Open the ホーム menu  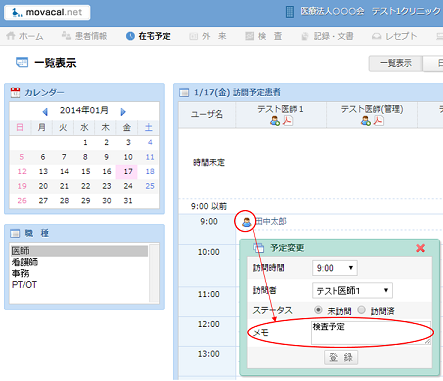click(x=25, y=36)
